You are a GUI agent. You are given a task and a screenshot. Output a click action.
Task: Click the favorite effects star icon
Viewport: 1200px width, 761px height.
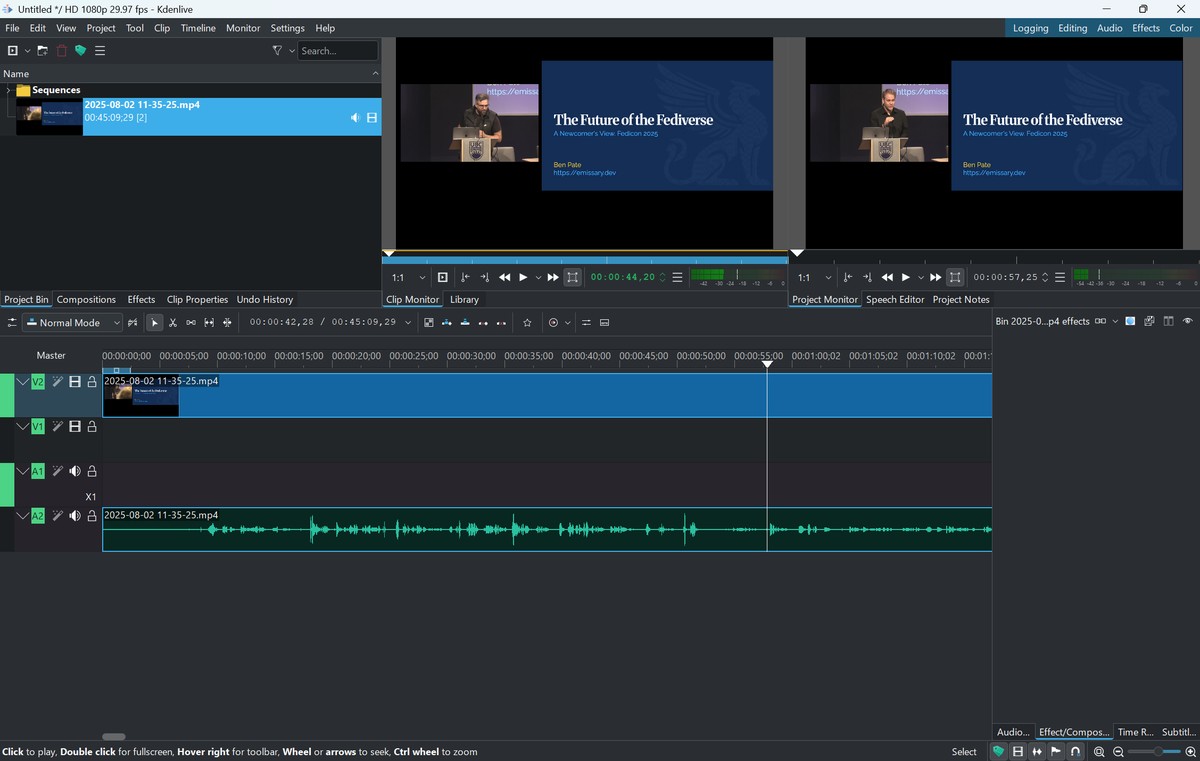pyautogui.click(x=527, y=323)
